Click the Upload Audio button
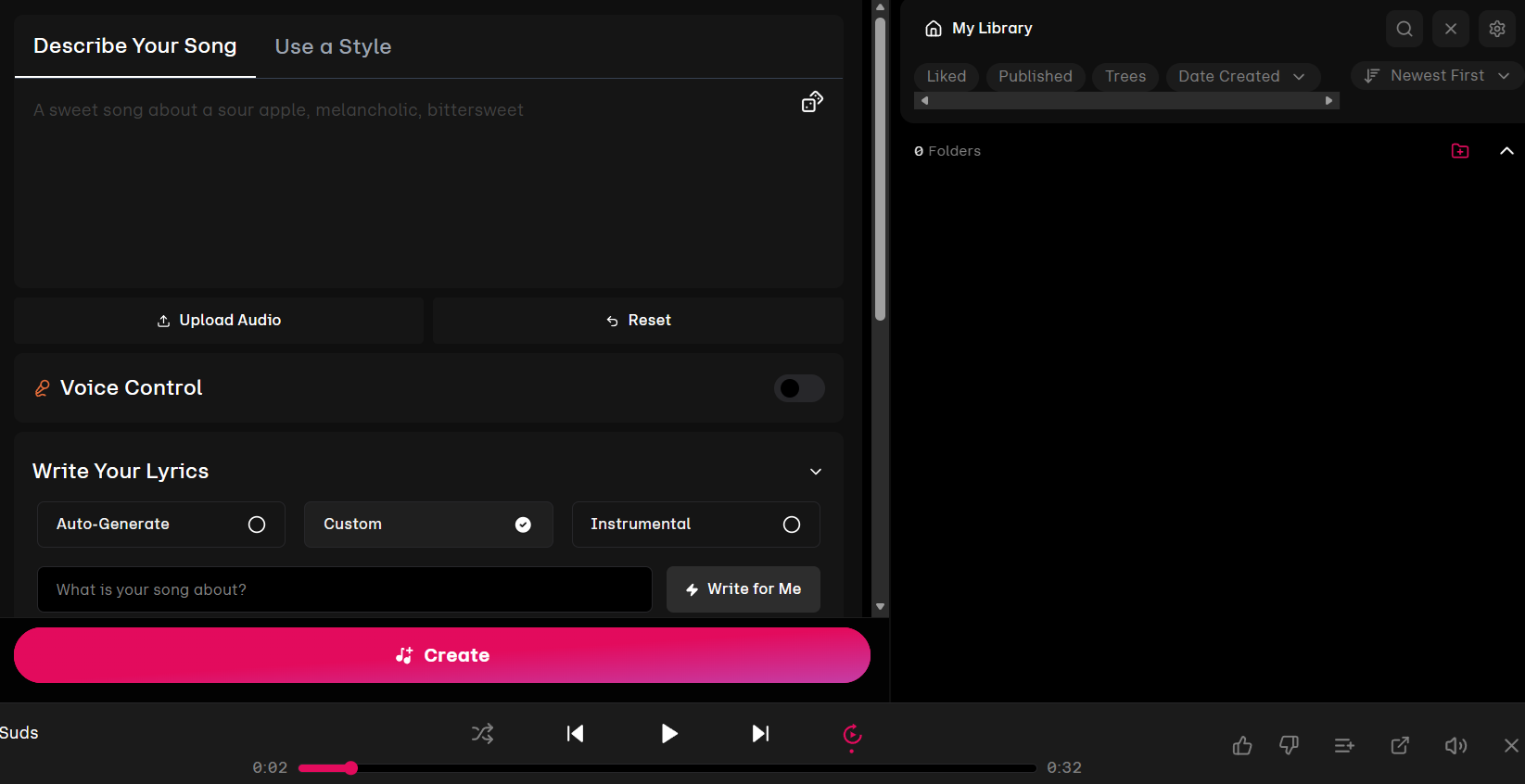1525x784 pixels. tap(219, 321)
